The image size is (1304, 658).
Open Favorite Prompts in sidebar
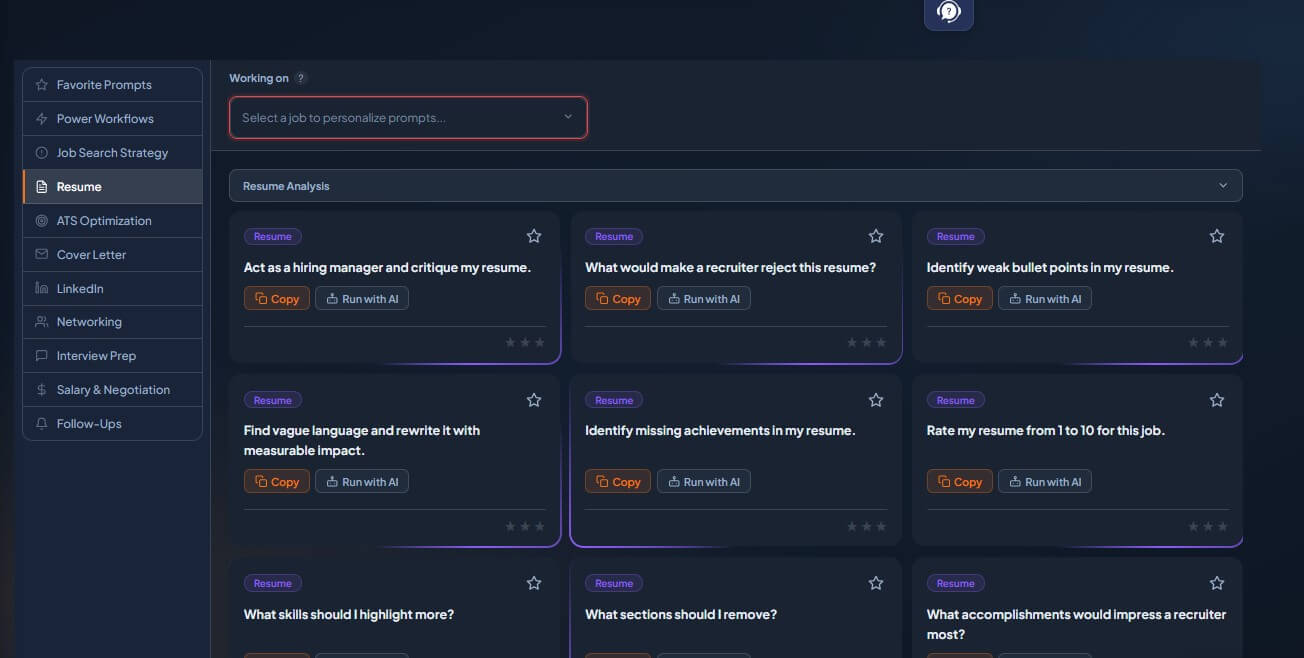[112, 85]
